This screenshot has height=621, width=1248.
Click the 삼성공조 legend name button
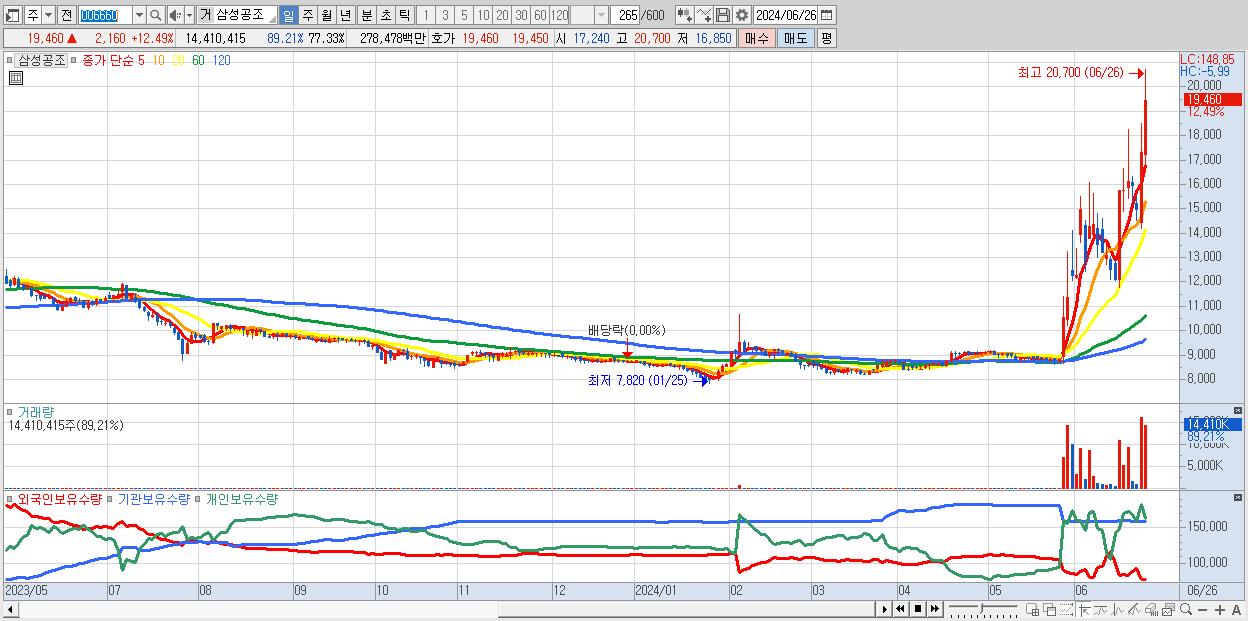coord(41,60)
